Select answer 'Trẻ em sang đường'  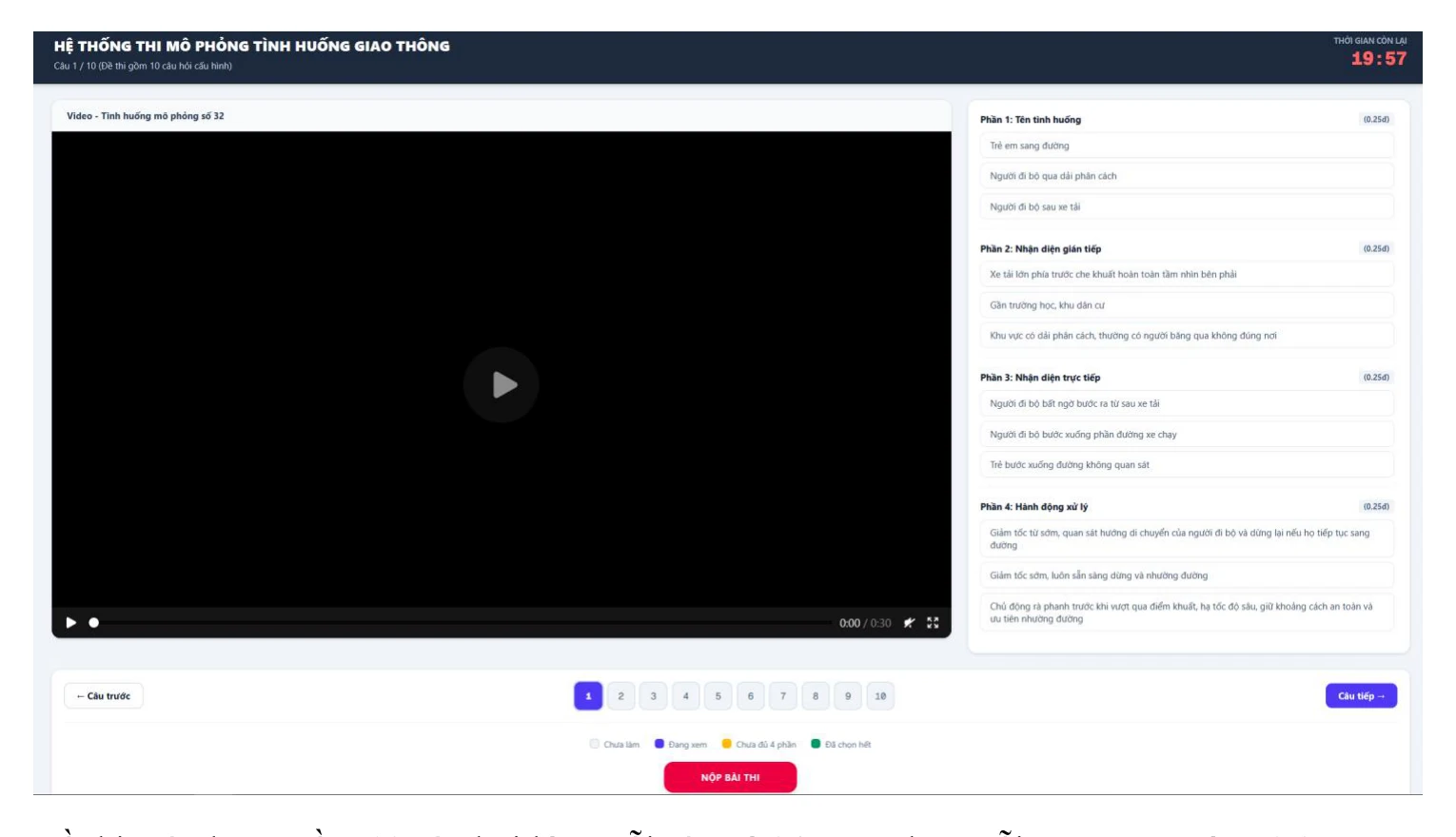tap(1187, 146)
